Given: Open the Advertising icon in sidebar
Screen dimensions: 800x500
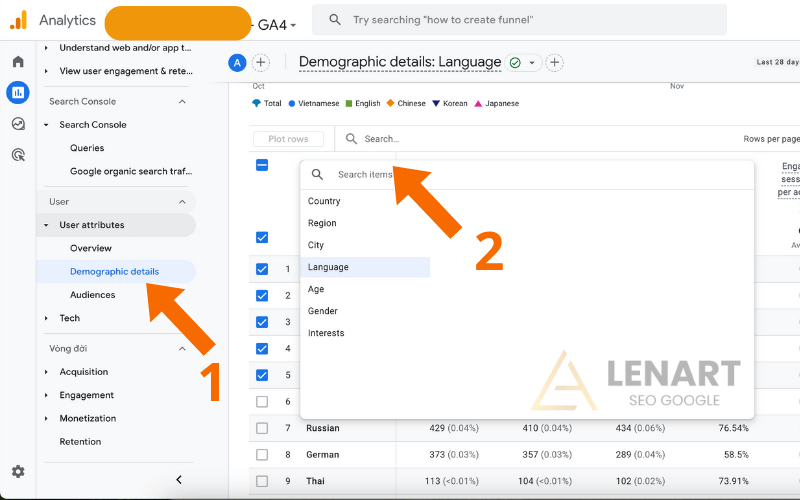Looking at the screenshot, I should (x=18, y=155).
